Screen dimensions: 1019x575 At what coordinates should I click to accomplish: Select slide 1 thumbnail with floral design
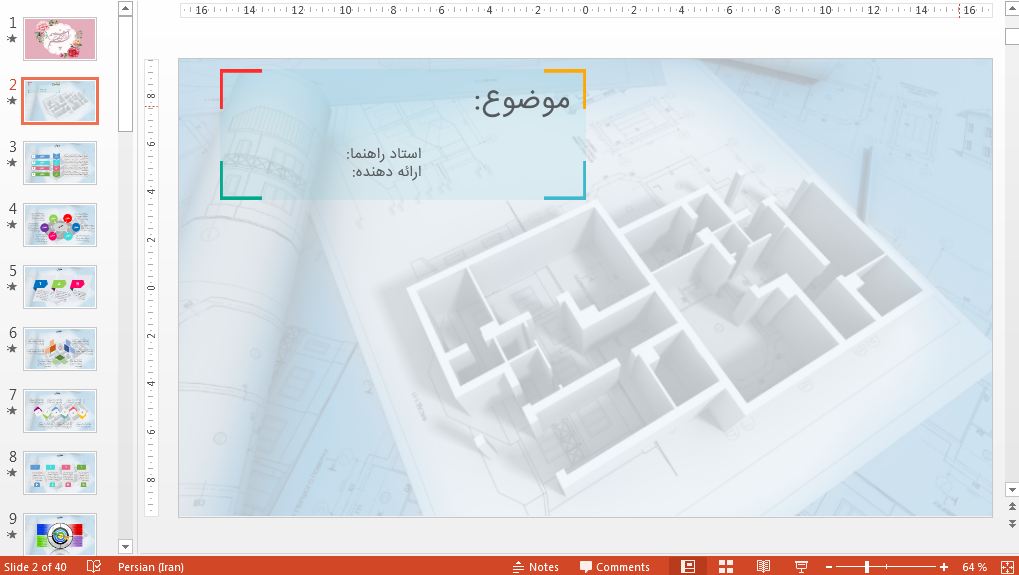[60, 39]
